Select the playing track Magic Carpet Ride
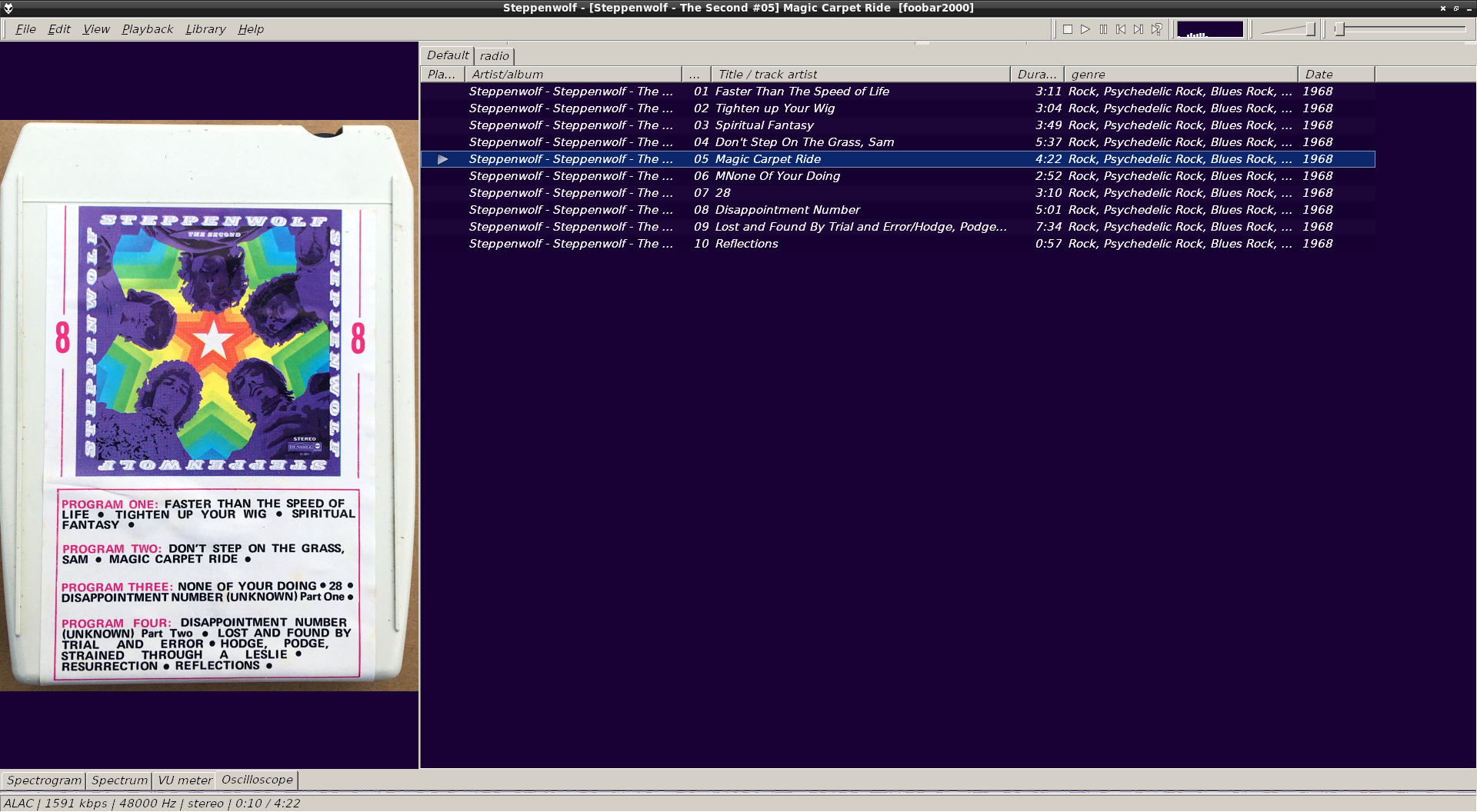The height and width of the screenshot is (812, 1477). click(x=898, y=159)
